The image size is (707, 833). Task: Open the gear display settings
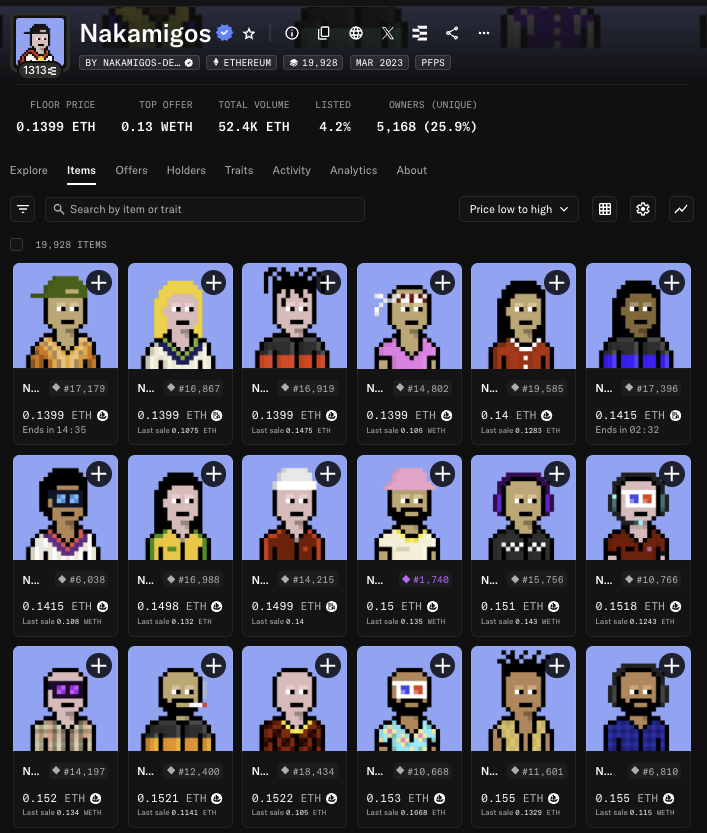coord(643,209)
